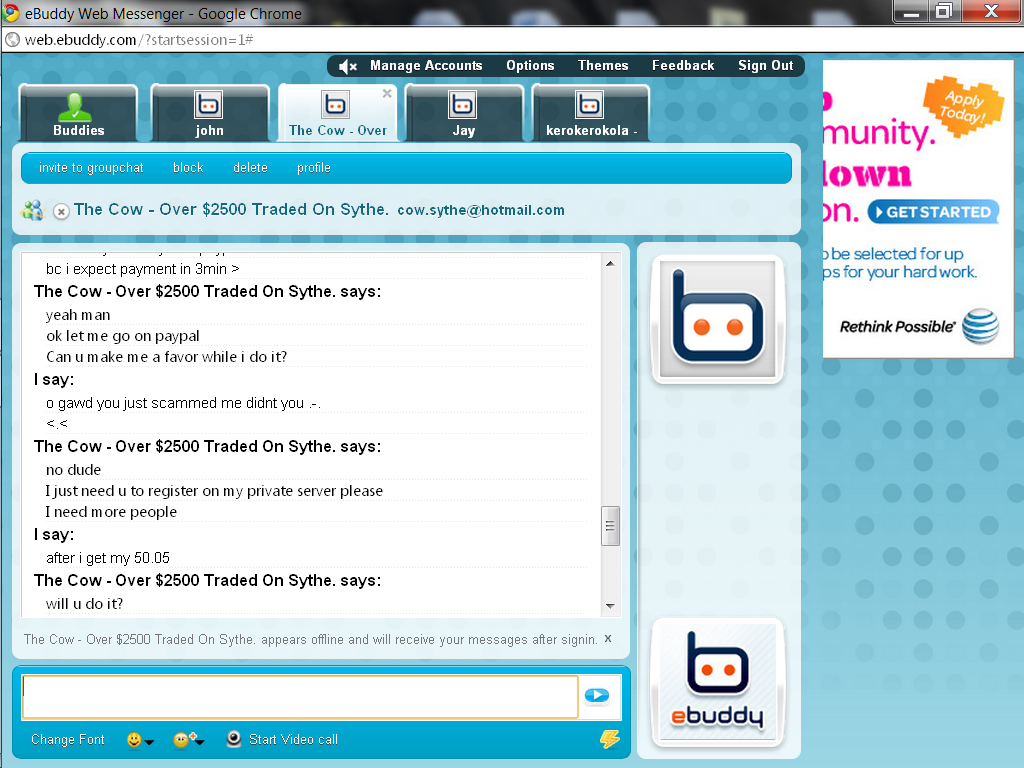Start Video call
This screenshot has height=768, width=1024.
click(x=293, y=739)
